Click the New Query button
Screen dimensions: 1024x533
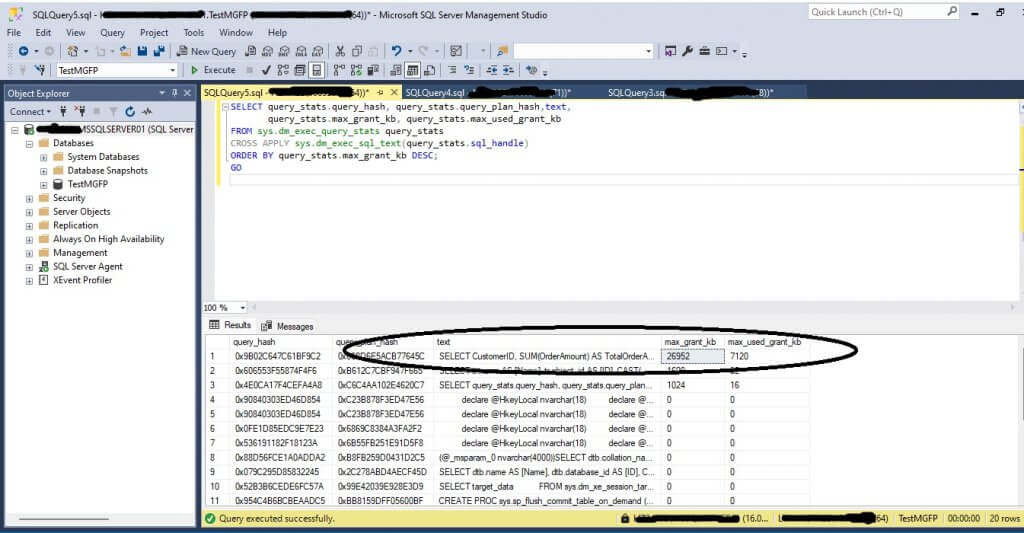[207, 51]
